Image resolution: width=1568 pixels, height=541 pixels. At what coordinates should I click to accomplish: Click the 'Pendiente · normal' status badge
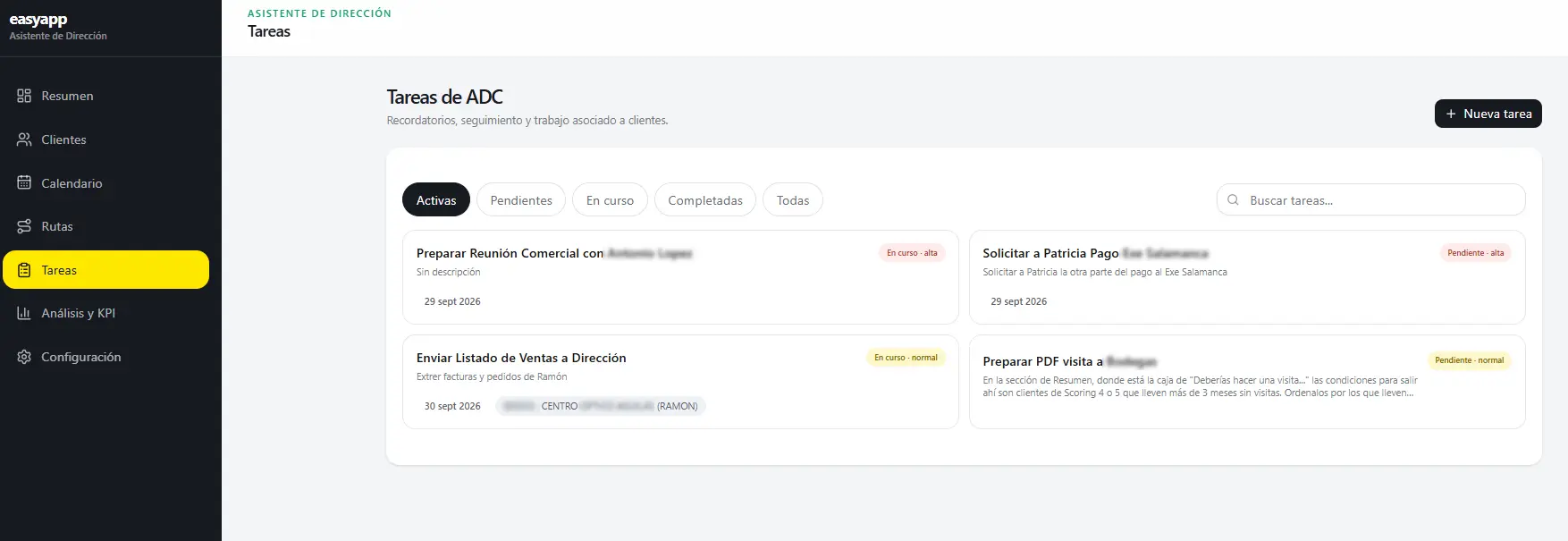(x=1469, y=360)
